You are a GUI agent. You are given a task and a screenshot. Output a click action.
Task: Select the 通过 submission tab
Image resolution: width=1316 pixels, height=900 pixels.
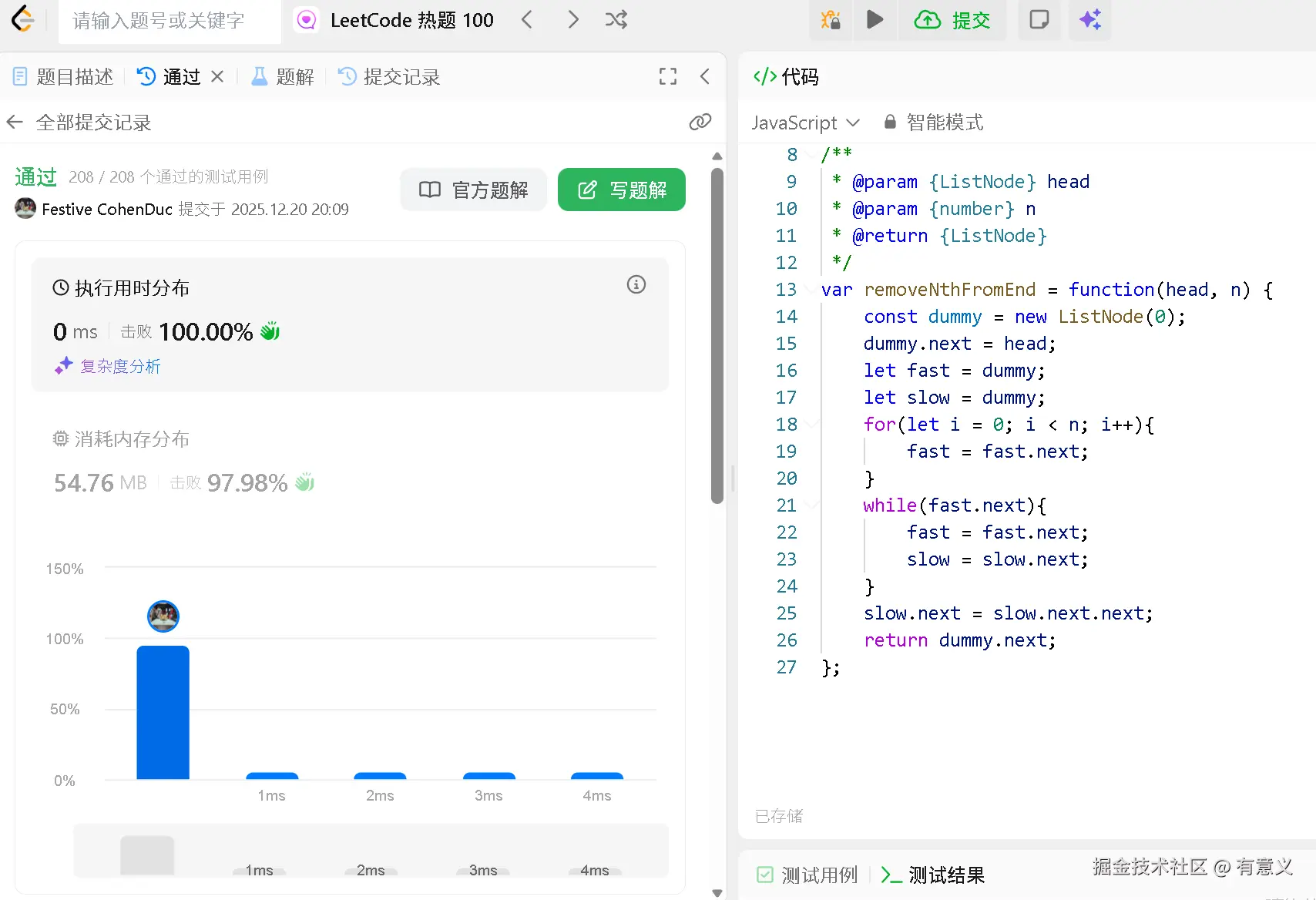(x=169, y=77)
